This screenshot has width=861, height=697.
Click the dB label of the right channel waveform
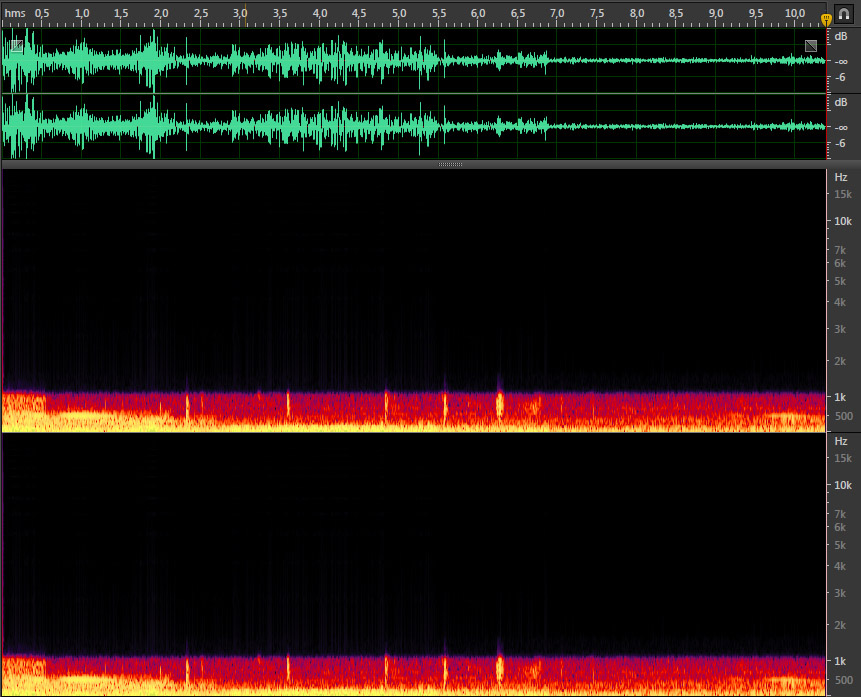click(841, 103)
